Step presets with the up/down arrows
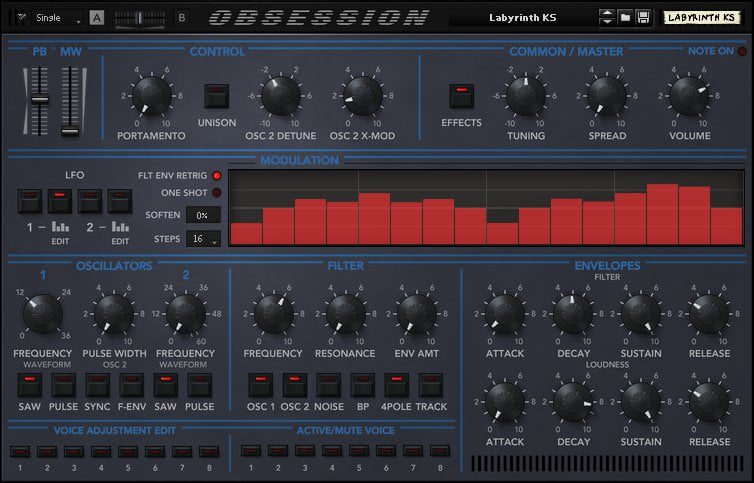The image size is (754, 483). pyautogui.click(x=607, y=18)
